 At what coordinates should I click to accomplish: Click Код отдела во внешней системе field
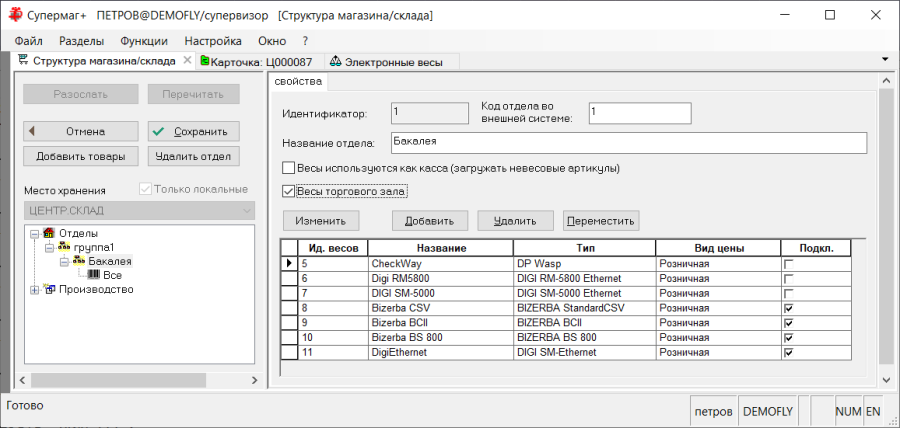click(x=639, y=113)
